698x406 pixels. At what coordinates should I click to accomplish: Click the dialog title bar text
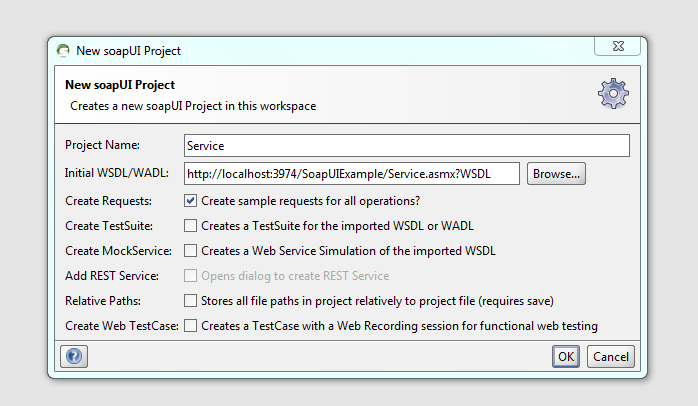point(128,50)
